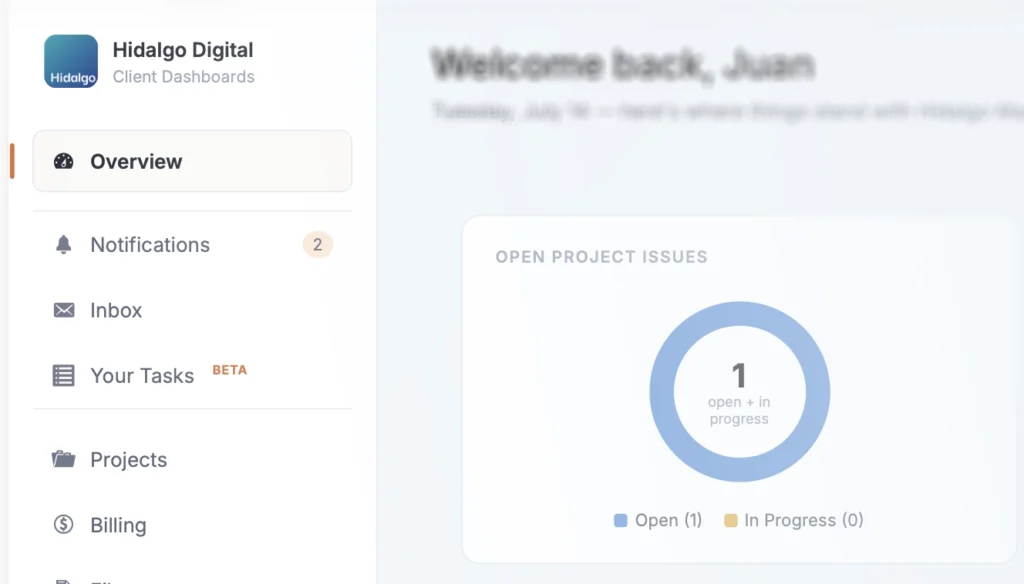1024x584 pixels.
Task: Click the Inbox envelope icon
Action: 63,310
